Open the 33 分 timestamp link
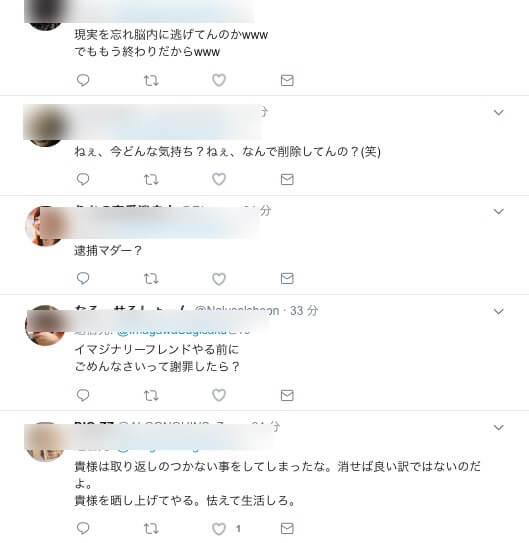This screenshot has height=543, width=529. point(304,311)
